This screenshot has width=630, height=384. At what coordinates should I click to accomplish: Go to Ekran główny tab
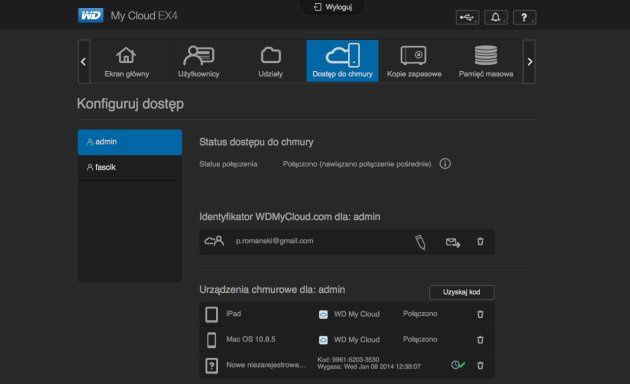click(x=127, y=61)
